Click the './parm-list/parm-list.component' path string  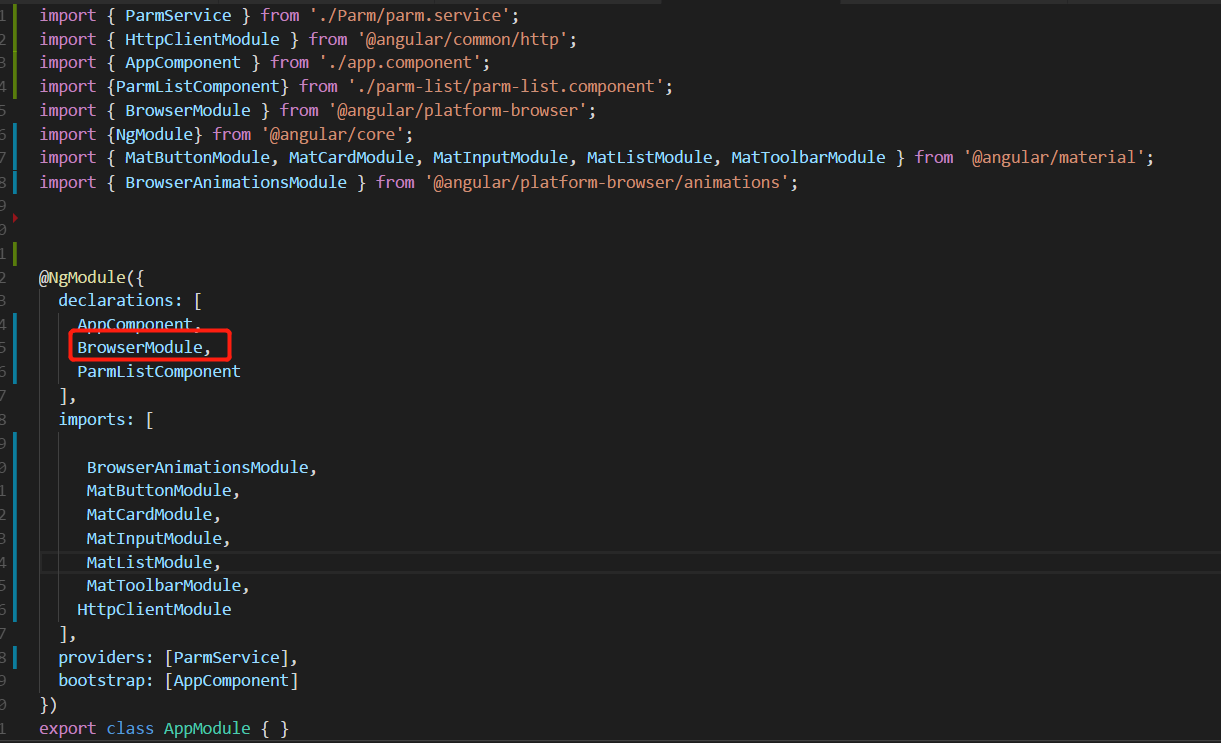point(520,85)
